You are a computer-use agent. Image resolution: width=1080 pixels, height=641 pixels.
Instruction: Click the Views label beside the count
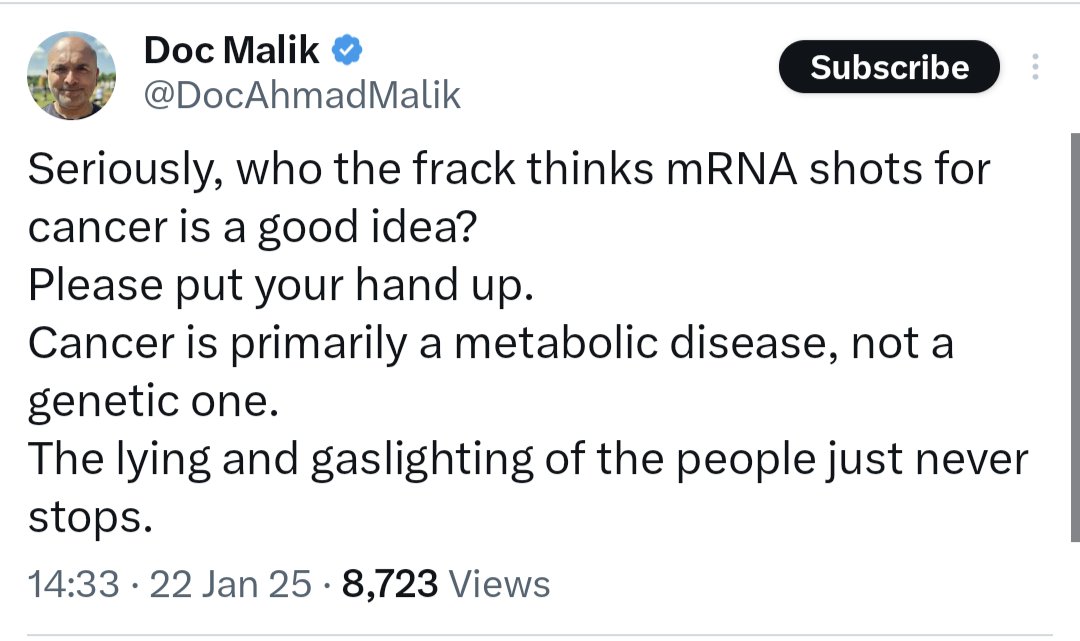[x=499, y=584]
